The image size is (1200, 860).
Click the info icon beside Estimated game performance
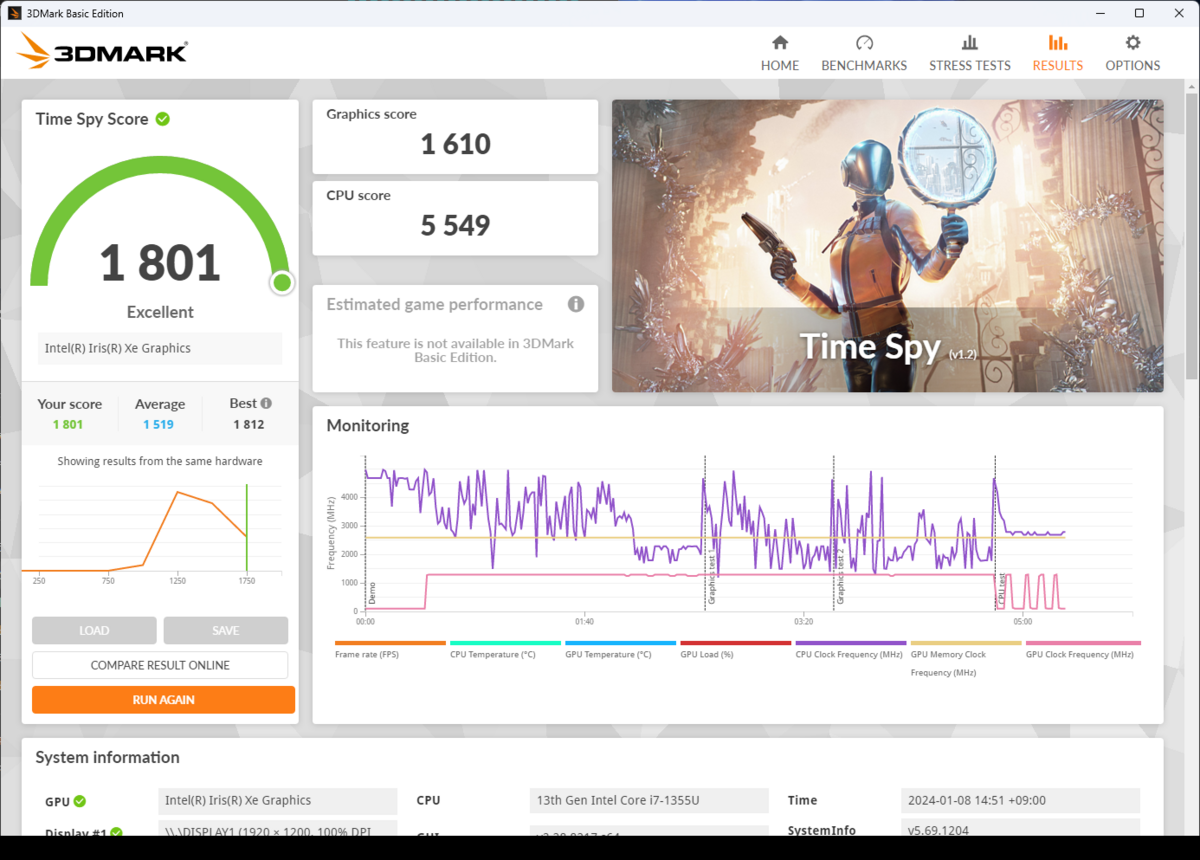tap(575, 304)
